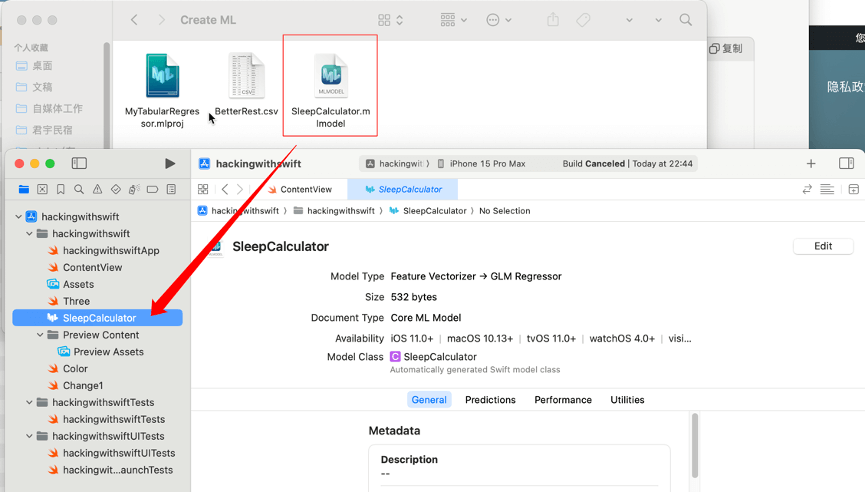Click the Edit button
The width and height of the screenshot is (866, 493).
(x=822, y=246)
